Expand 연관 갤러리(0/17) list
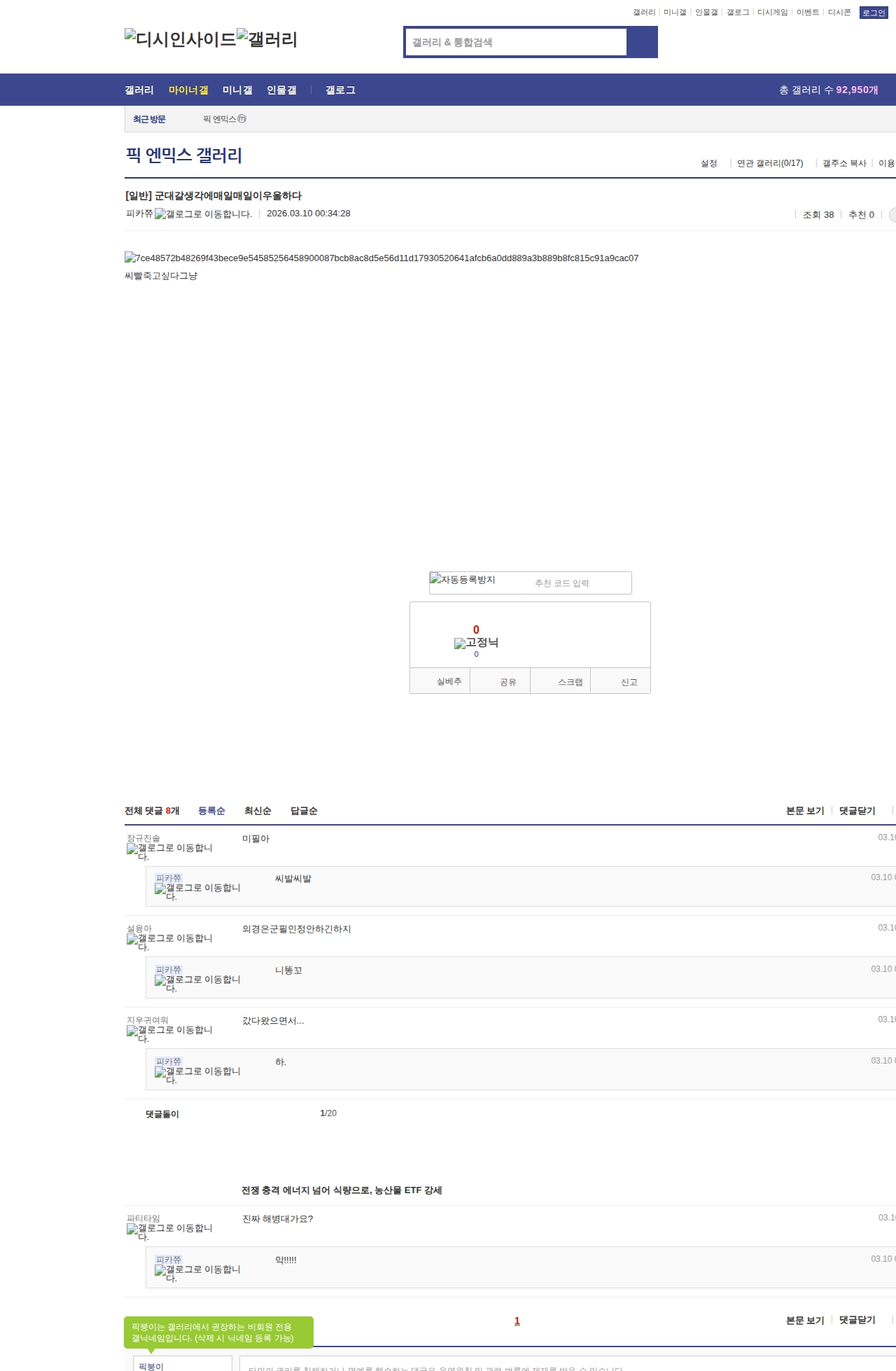This screenshot has height=1371, width=896. (x=769, y=163)
